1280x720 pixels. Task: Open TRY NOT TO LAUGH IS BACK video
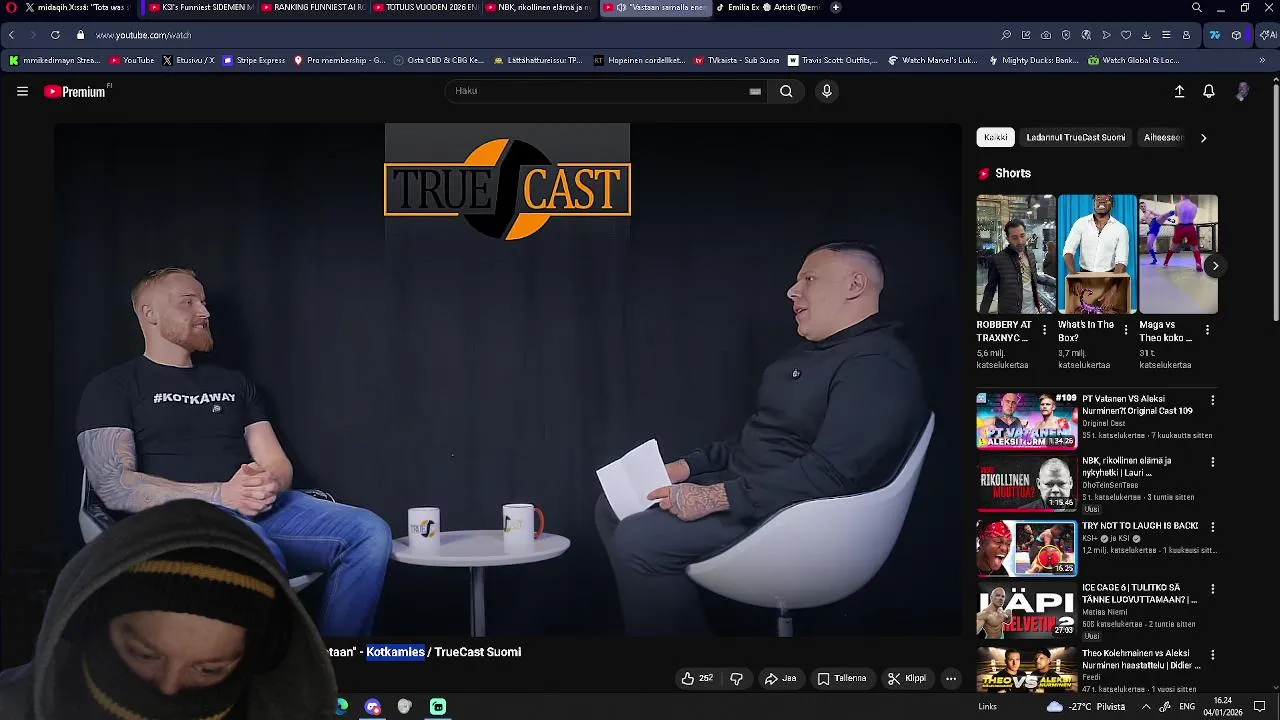point(1027,548)
